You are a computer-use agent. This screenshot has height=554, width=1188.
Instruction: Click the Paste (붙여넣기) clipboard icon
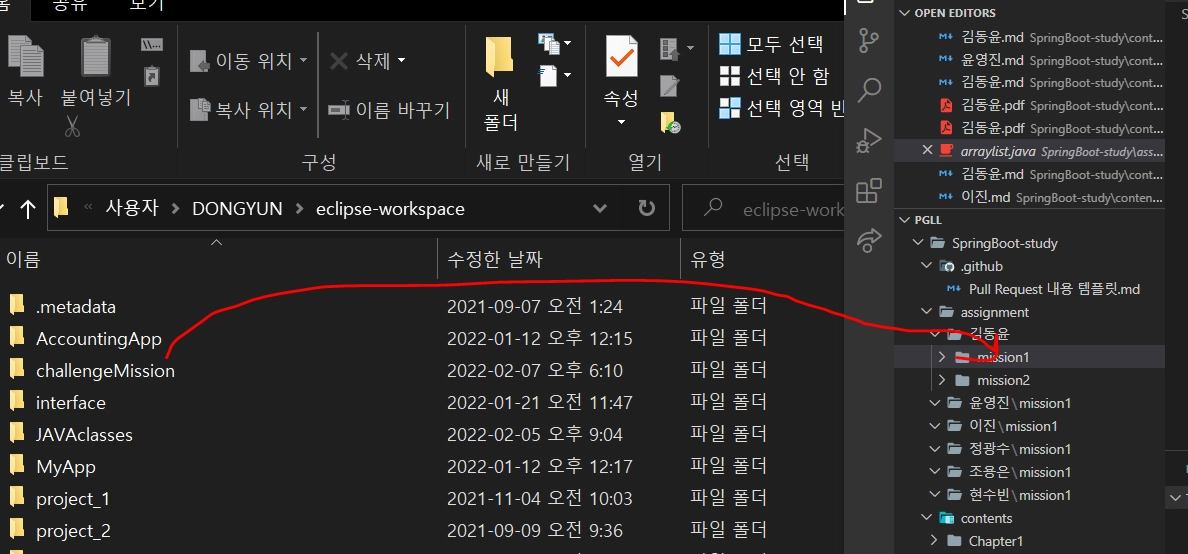coord(95,59)
